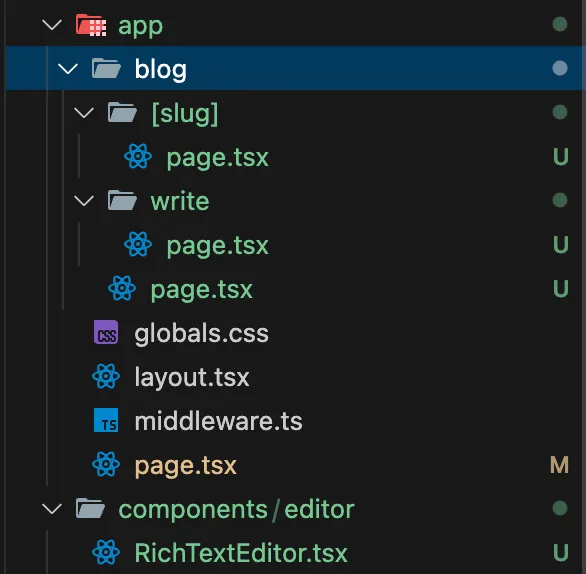Click the CSS icon beside globals.css

coord(106,332)
